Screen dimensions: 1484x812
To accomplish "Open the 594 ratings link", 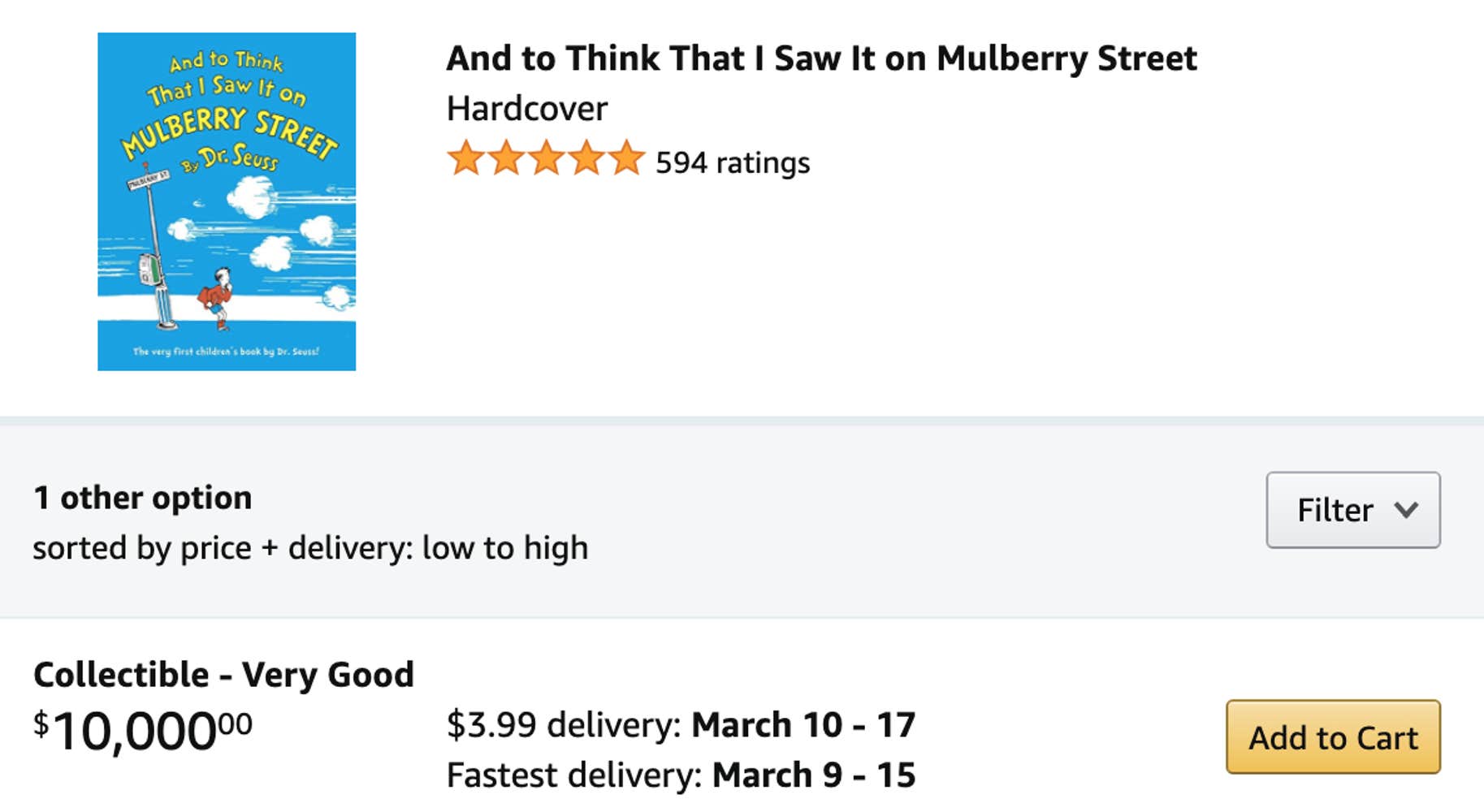I will click(733, 163).
